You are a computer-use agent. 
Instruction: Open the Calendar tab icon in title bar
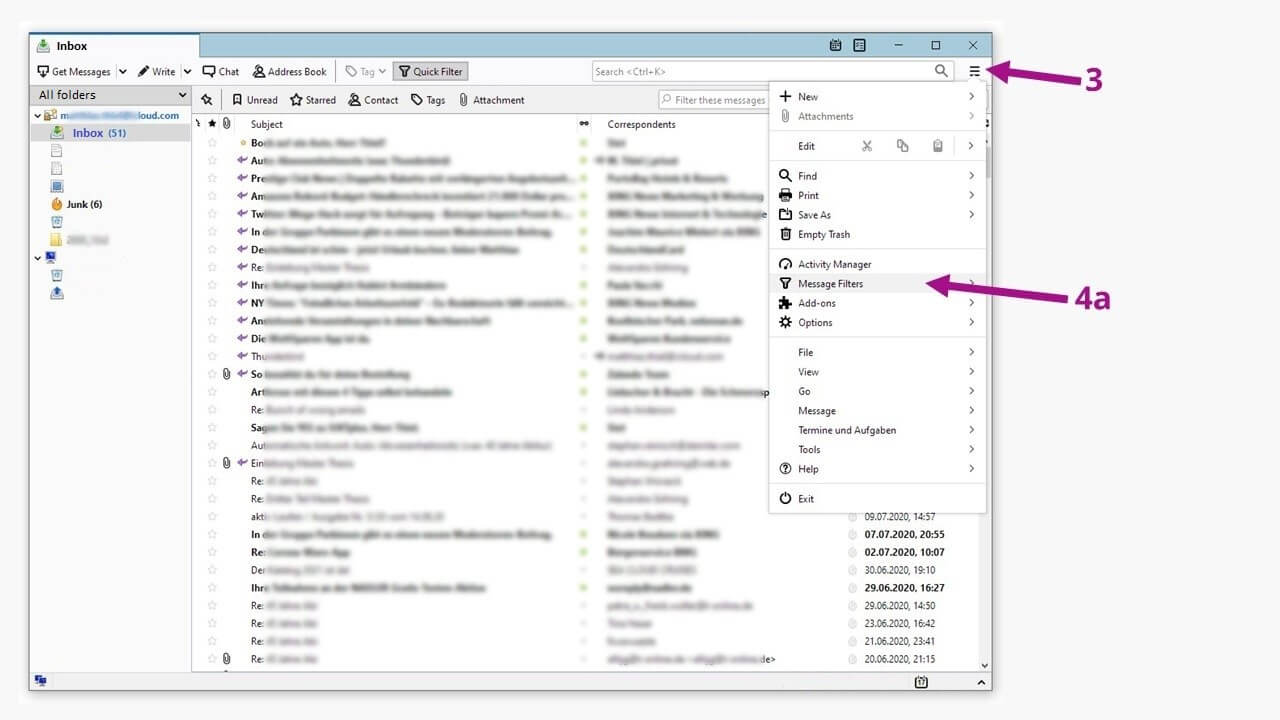[836, 45]
